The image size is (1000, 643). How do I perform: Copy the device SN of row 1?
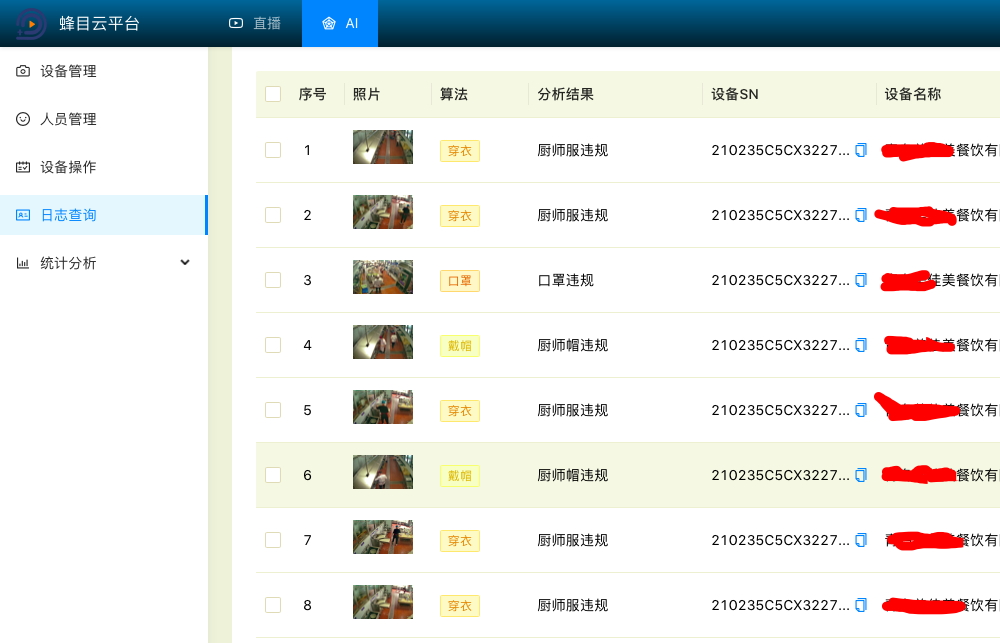coord(860,150)
